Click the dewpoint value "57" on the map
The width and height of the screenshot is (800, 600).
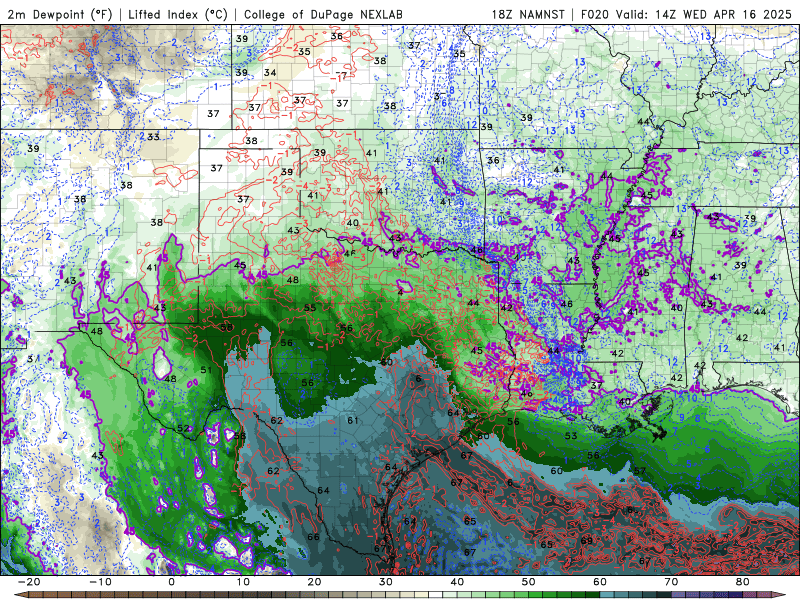(x=640, y=471)
